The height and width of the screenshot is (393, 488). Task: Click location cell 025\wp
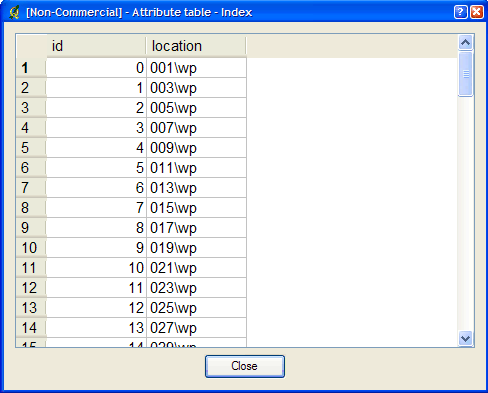(x=196, y=308)
